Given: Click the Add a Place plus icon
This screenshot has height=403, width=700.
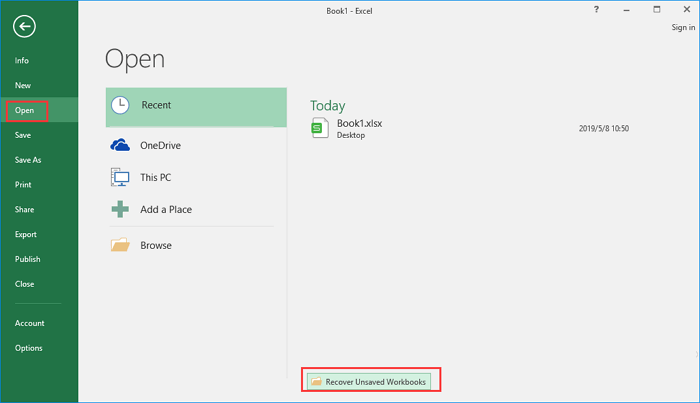Looking at the screenshot, I should pyautogui.click(x=121, y=210).
